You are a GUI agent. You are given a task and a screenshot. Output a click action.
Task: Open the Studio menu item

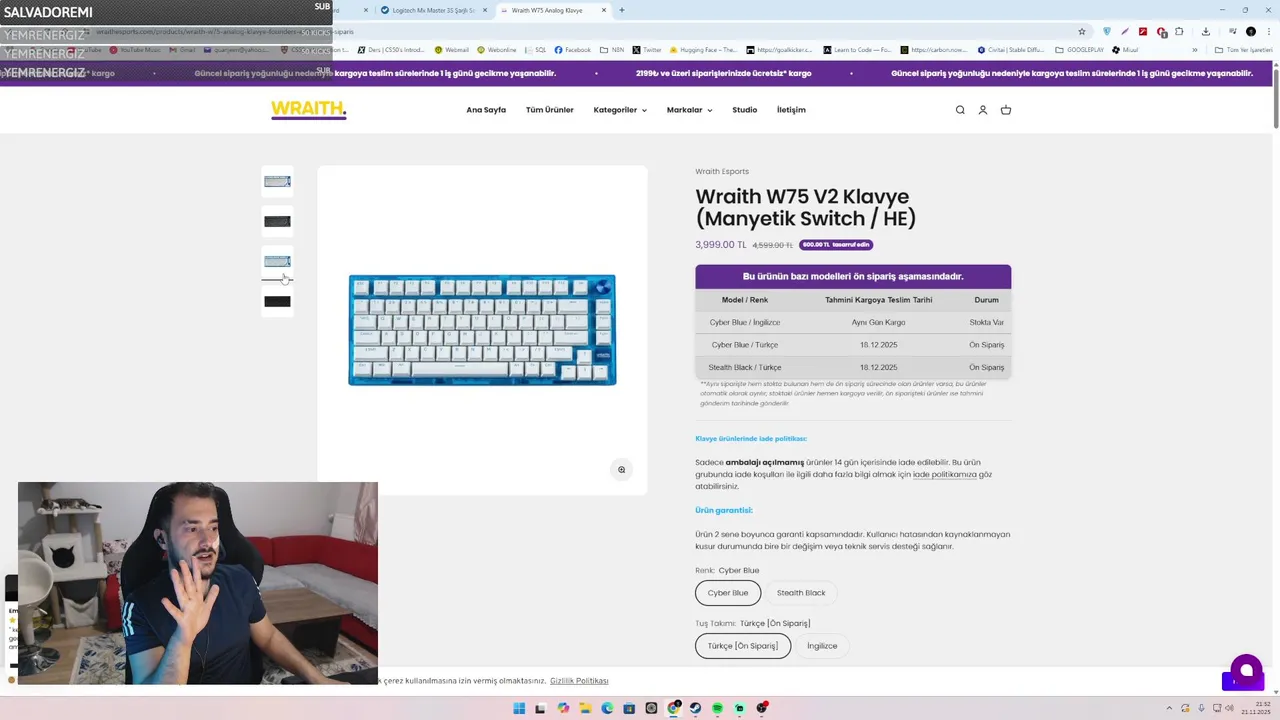click(x=744, y=110)
